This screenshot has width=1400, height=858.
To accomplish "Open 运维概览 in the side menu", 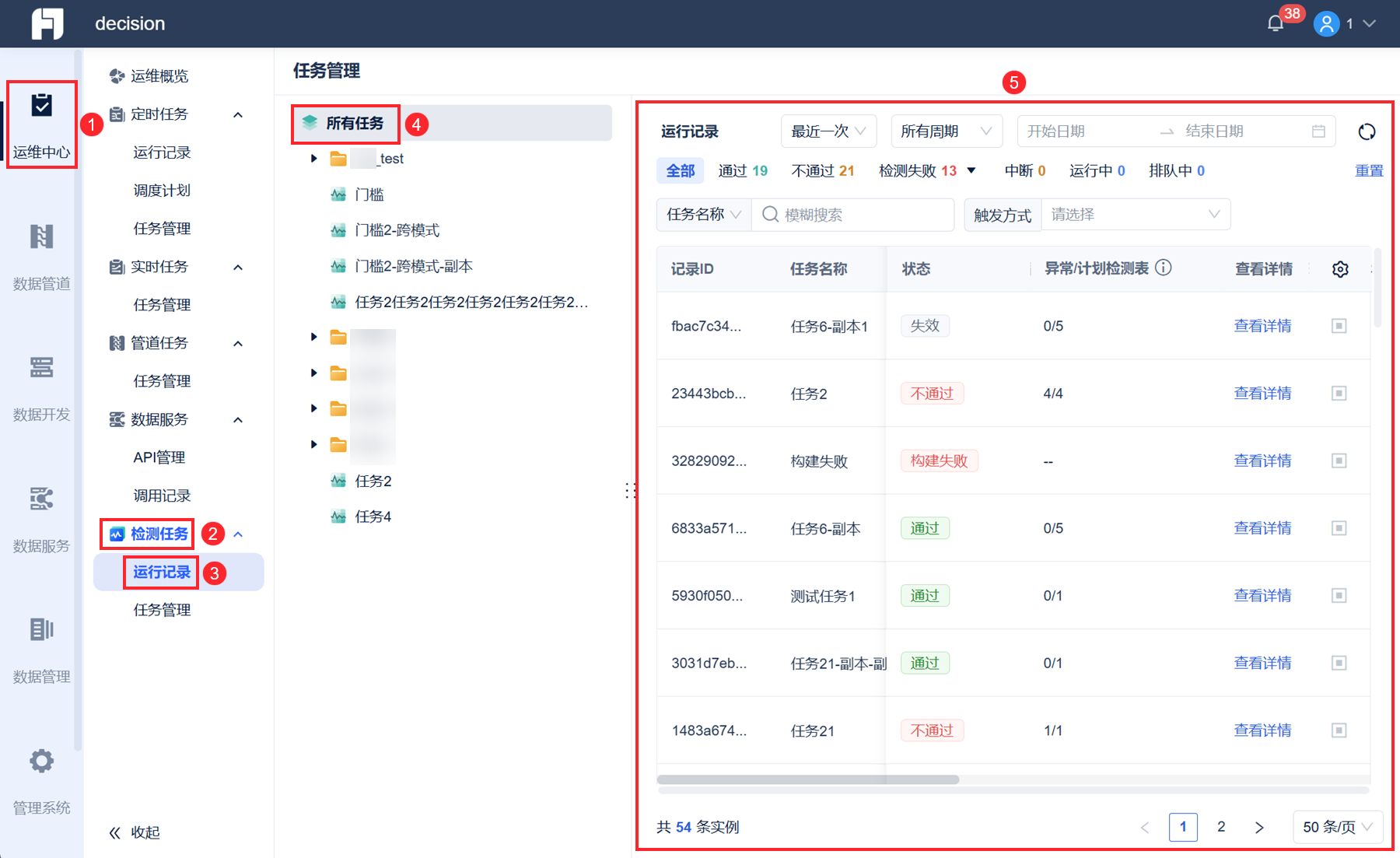I will tap(159, 76).
